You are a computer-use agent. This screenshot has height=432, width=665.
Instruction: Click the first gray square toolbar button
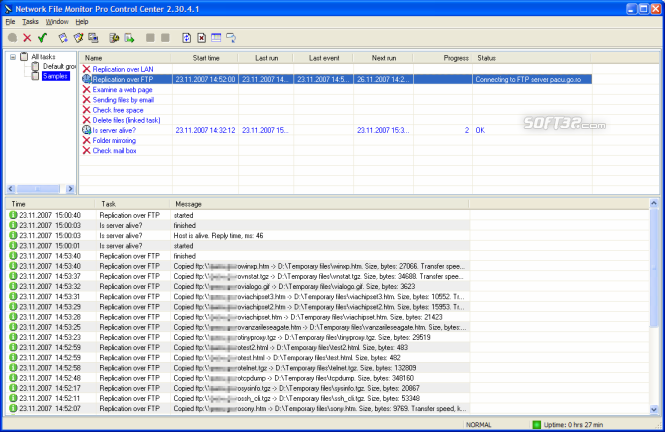click(x=150, y=38)
